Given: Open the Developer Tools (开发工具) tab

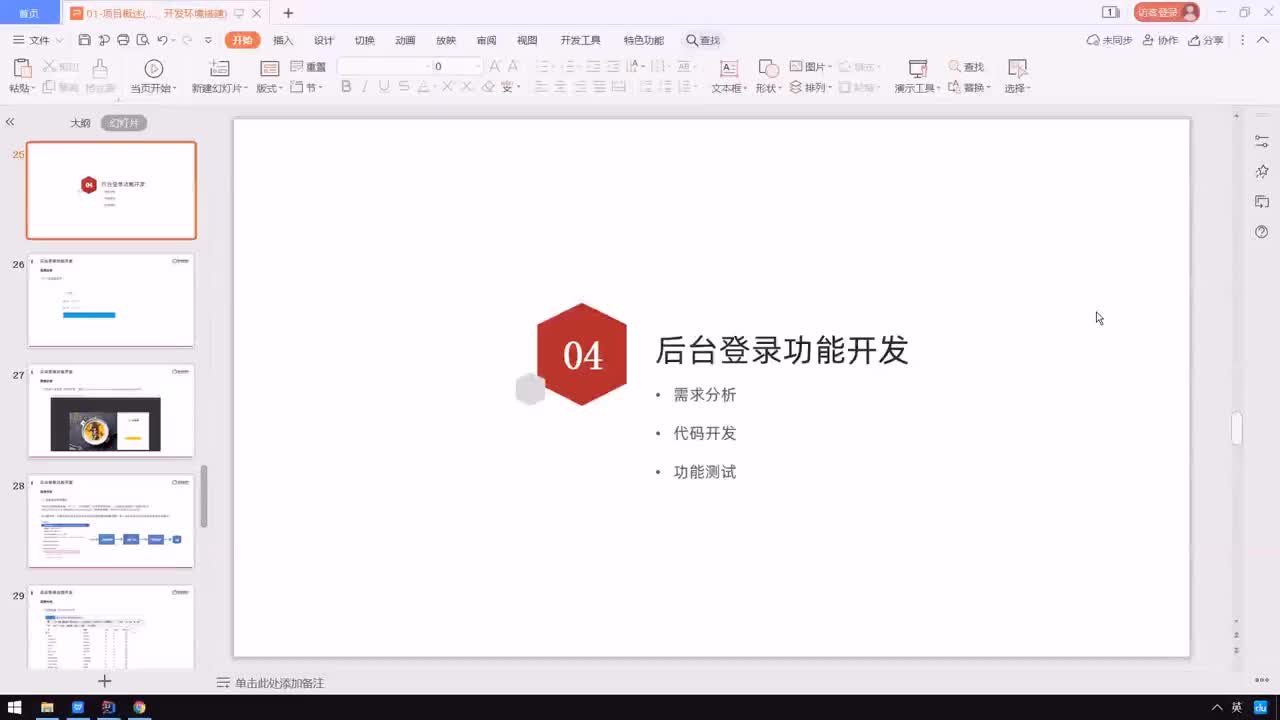Looking at the screenshot, I should (580, 40).
